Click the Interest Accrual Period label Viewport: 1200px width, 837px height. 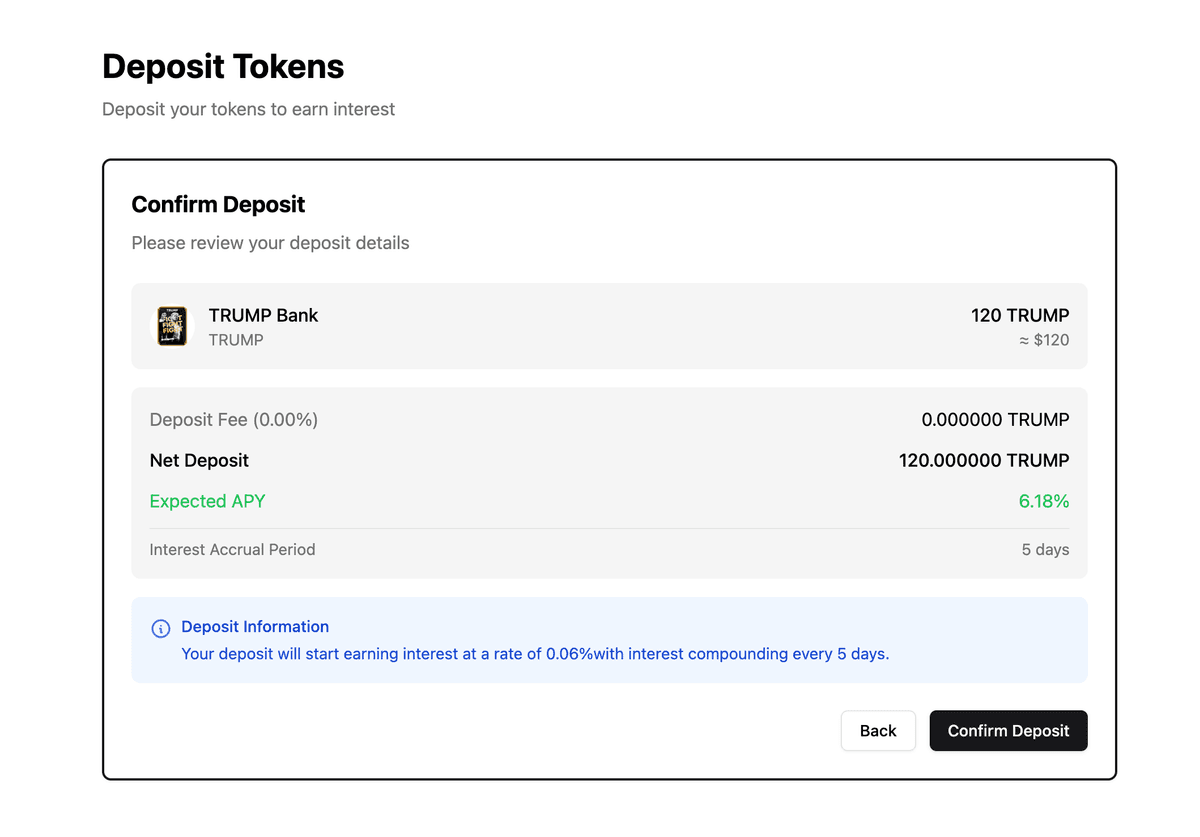pos(232,550)
